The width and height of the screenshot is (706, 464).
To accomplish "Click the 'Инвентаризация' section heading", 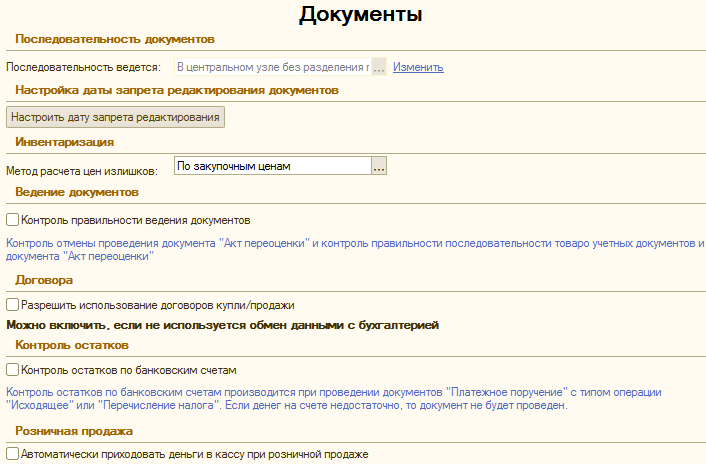I will (64, 142).
